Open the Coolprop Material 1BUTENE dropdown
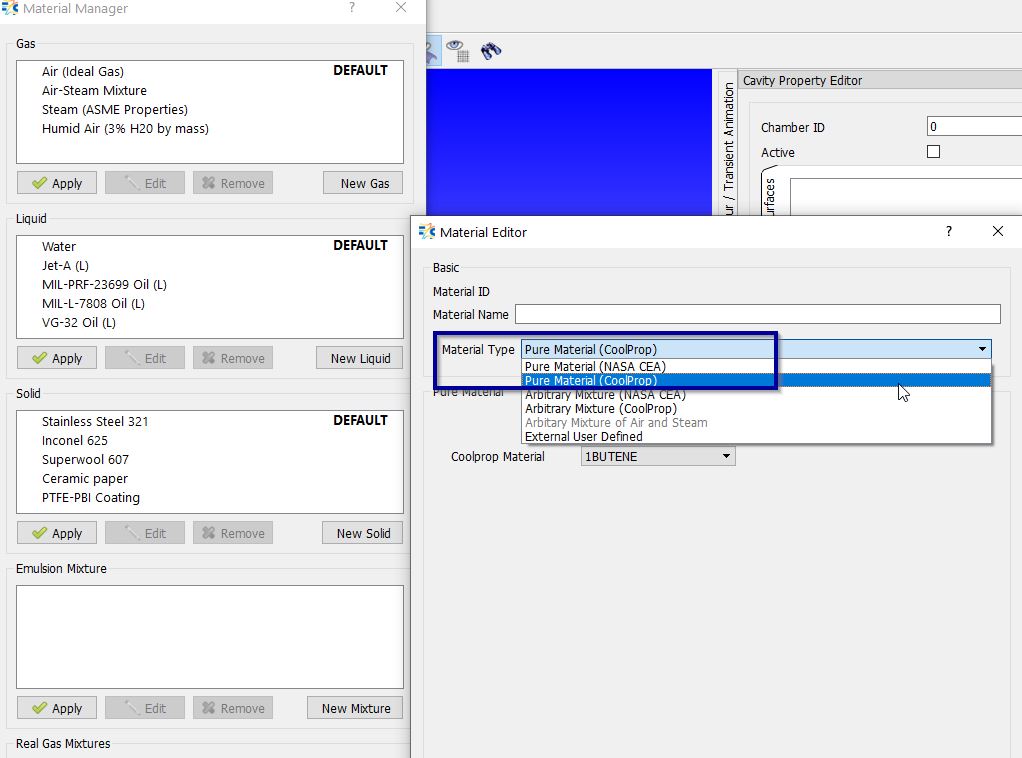This screenshot has height=758, width=1022. [x=658, y=457]
